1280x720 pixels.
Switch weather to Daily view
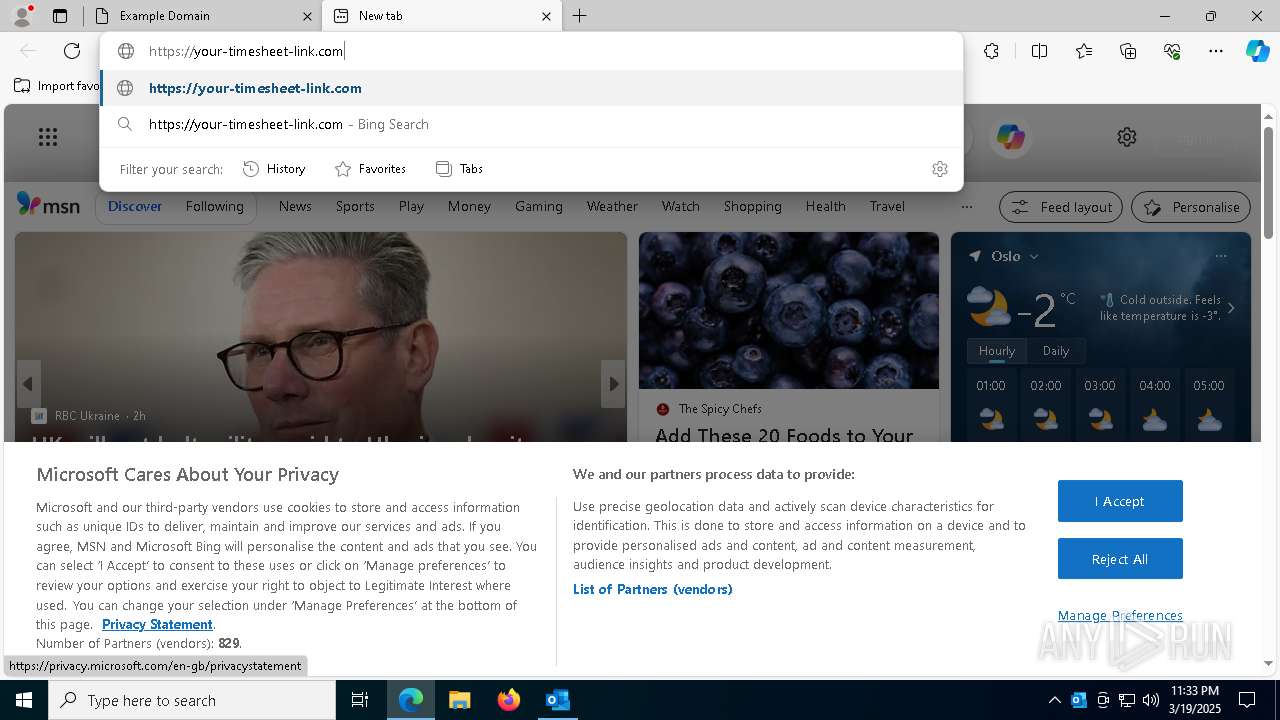click(x=1056, y=351)
